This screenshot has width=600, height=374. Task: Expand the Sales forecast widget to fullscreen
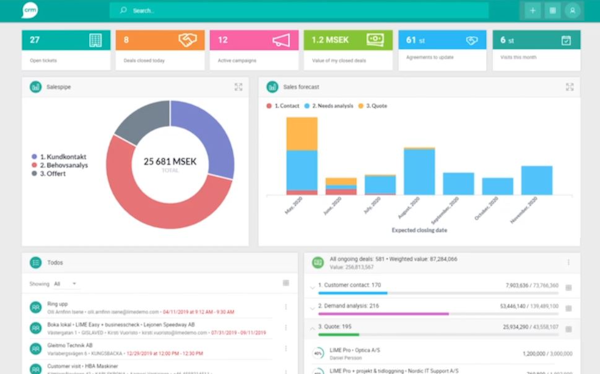[x=570, y=87]
